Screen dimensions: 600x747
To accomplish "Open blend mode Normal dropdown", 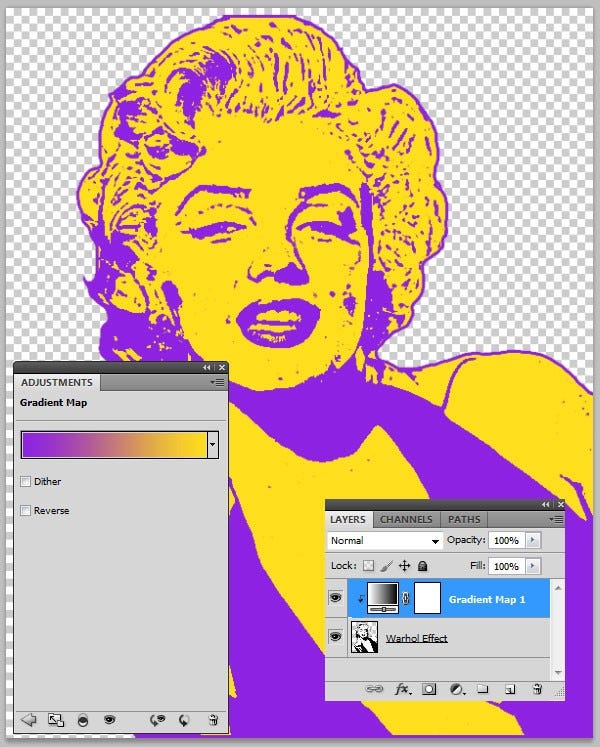I will coord(385,540).
